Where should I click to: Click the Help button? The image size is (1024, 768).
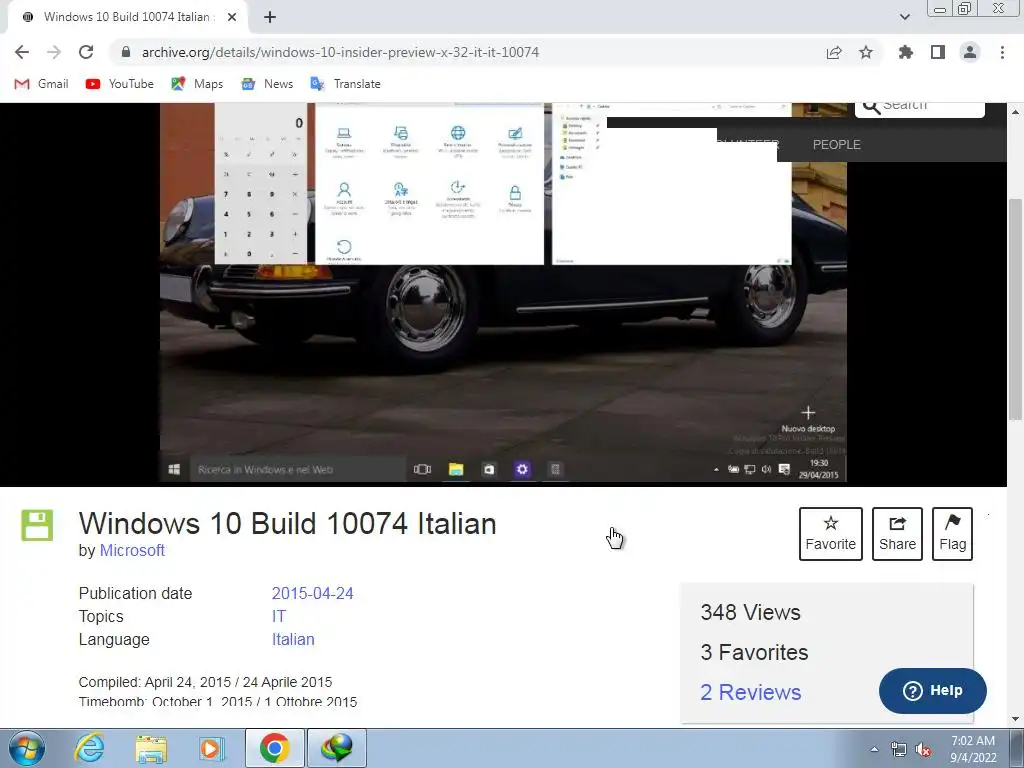(x=933, y=690)
